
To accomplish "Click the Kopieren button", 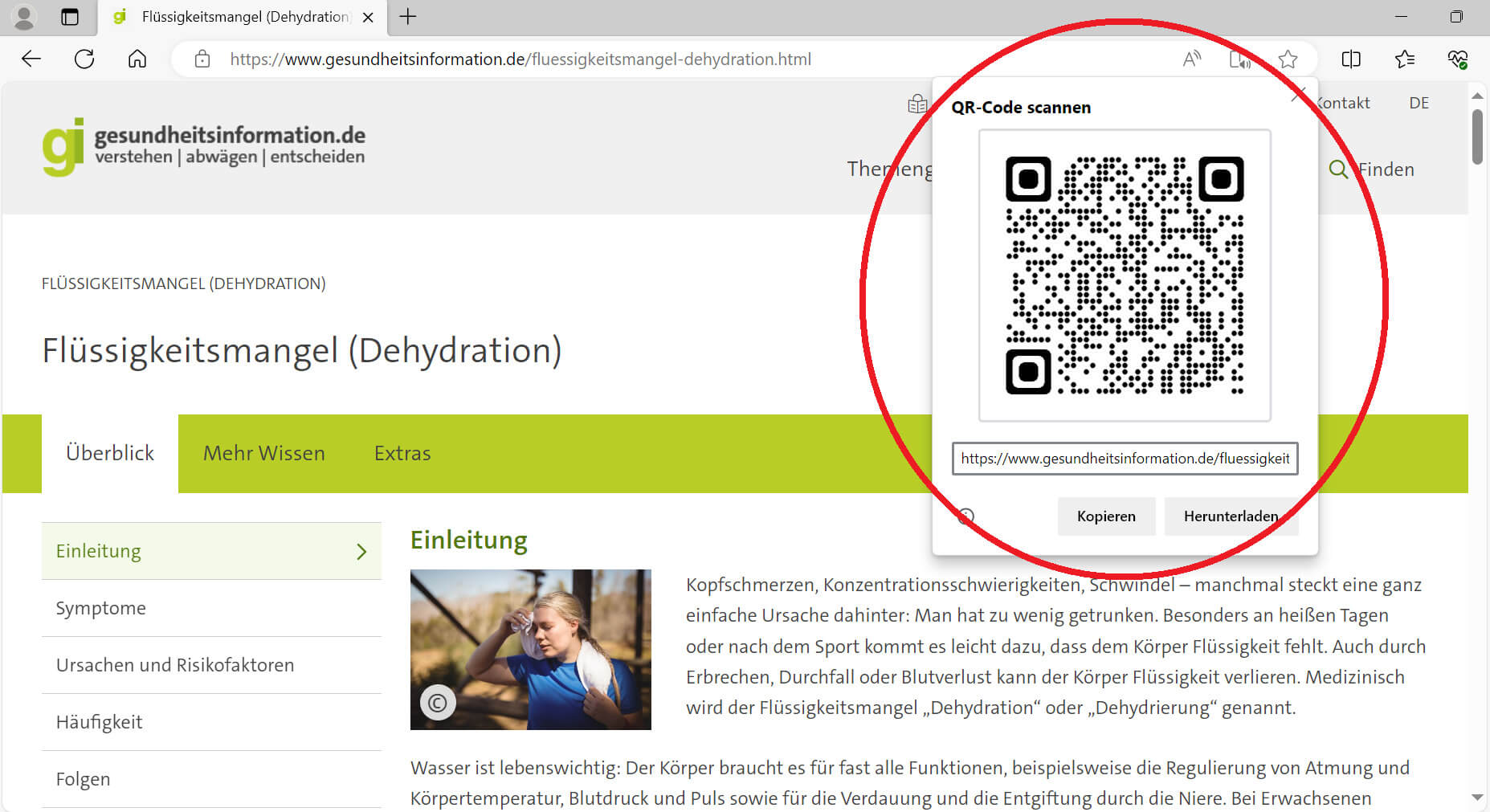I will (x=1106, y=516).
